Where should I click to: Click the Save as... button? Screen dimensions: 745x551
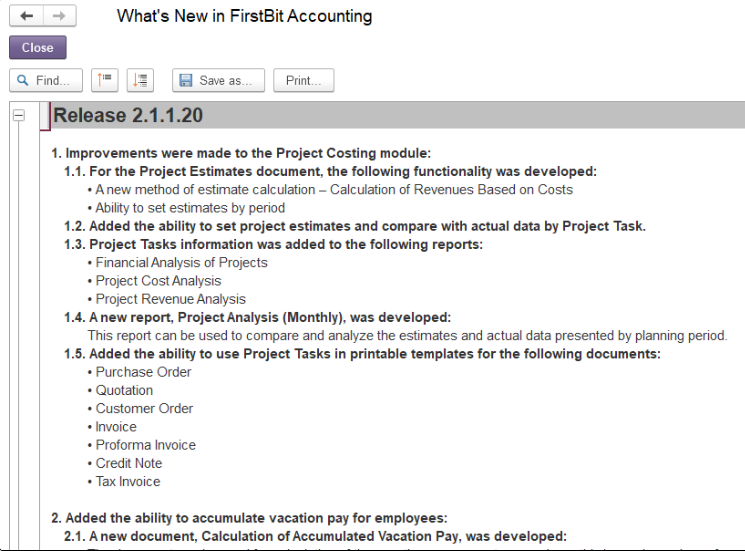219,80
